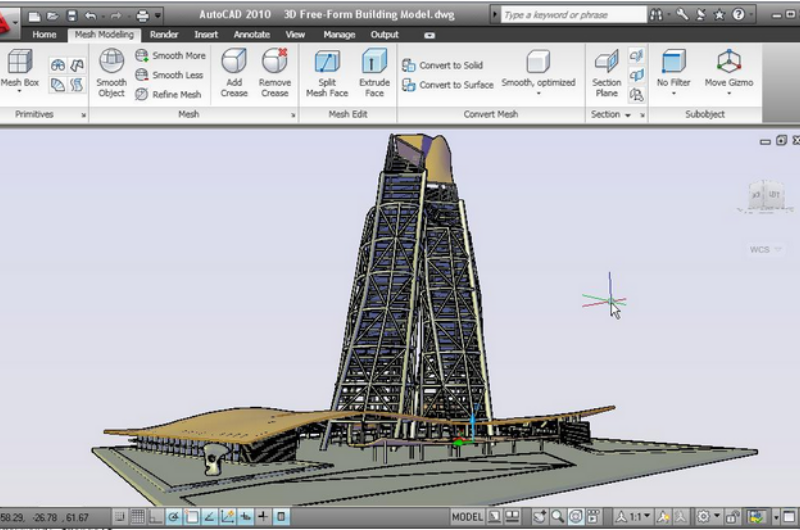The image size is (800, 530).
Task: Click the binoculars search icon
Action: click(x=656, y=15)
